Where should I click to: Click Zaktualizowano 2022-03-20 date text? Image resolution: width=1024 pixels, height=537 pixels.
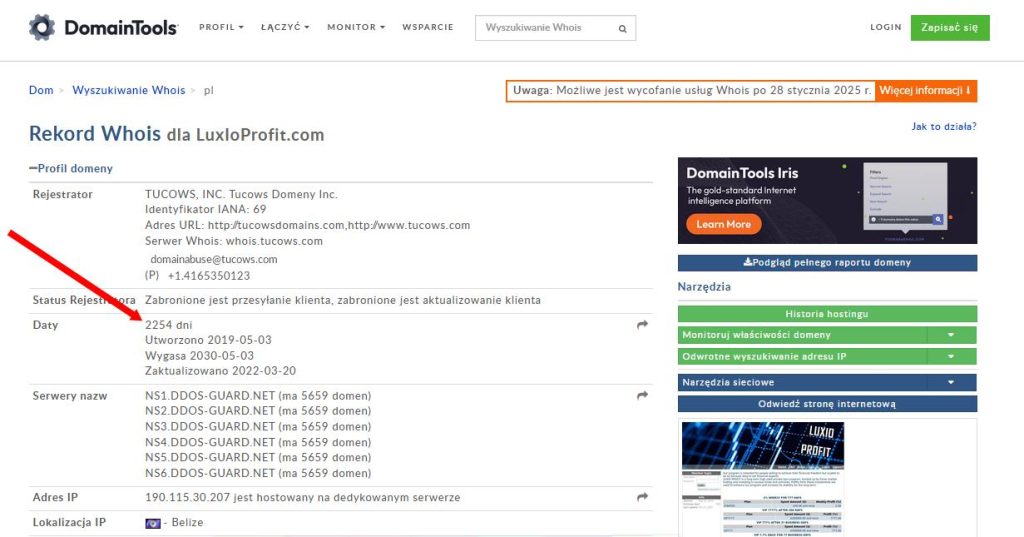tap(220, 371)
